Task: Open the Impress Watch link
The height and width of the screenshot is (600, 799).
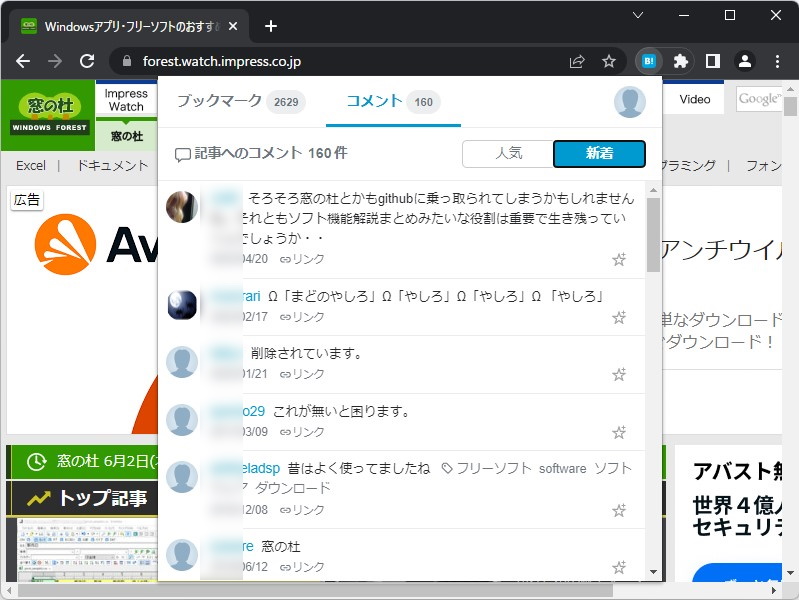Action: pos(126,100)
